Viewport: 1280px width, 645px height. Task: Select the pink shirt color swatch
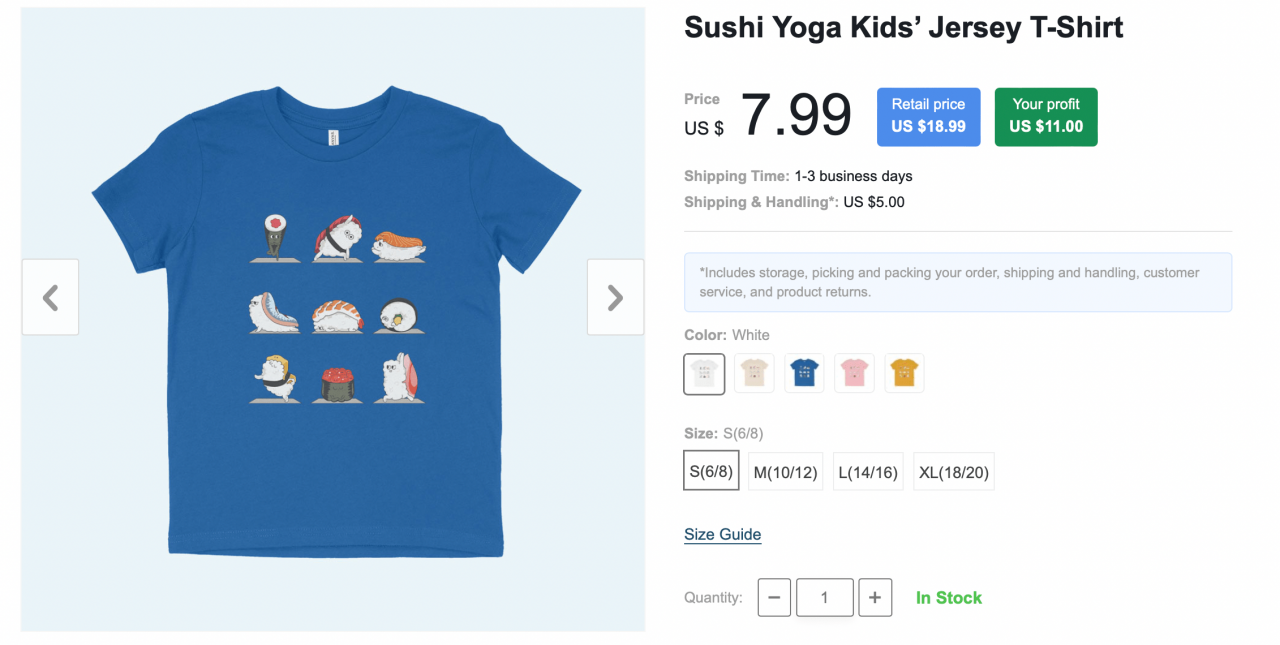tap(854, 372)
